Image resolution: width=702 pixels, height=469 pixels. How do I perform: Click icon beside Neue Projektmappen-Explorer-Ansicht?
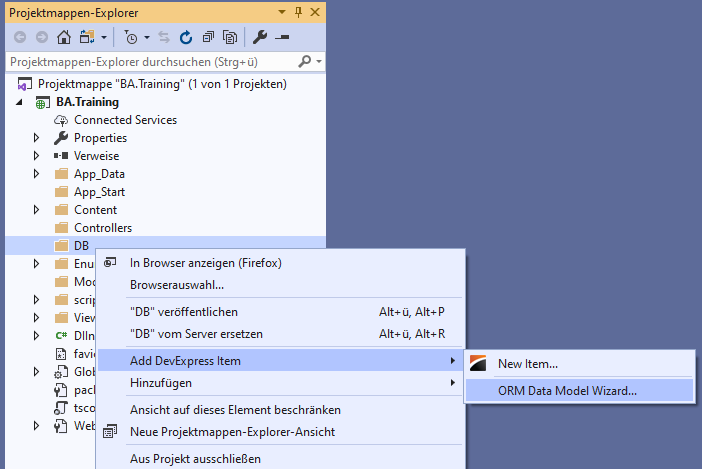coord(110,432)
